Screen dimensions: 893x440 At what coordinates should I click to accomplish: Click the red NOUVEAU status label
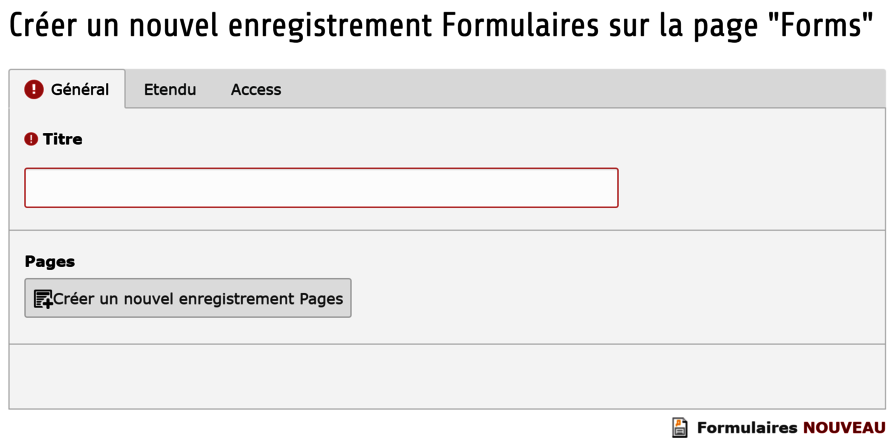pyautogui.click(x=844, y=427)
